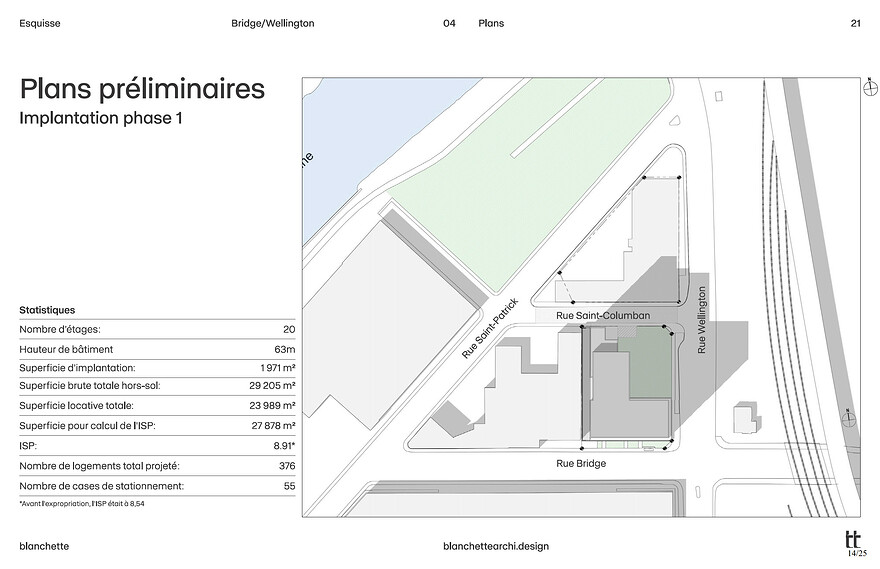Open the blanchettearchi.design link

click(496, 546)
